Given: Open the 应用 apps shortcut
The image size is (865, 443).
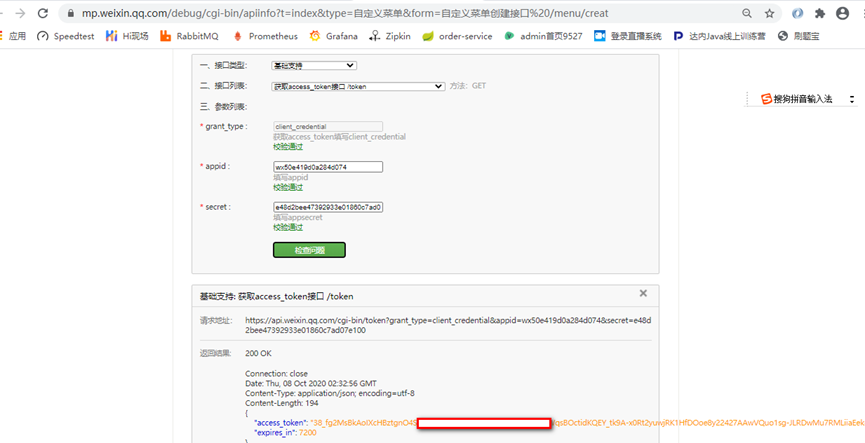Looking at the screenshot, I should [13, 36].
